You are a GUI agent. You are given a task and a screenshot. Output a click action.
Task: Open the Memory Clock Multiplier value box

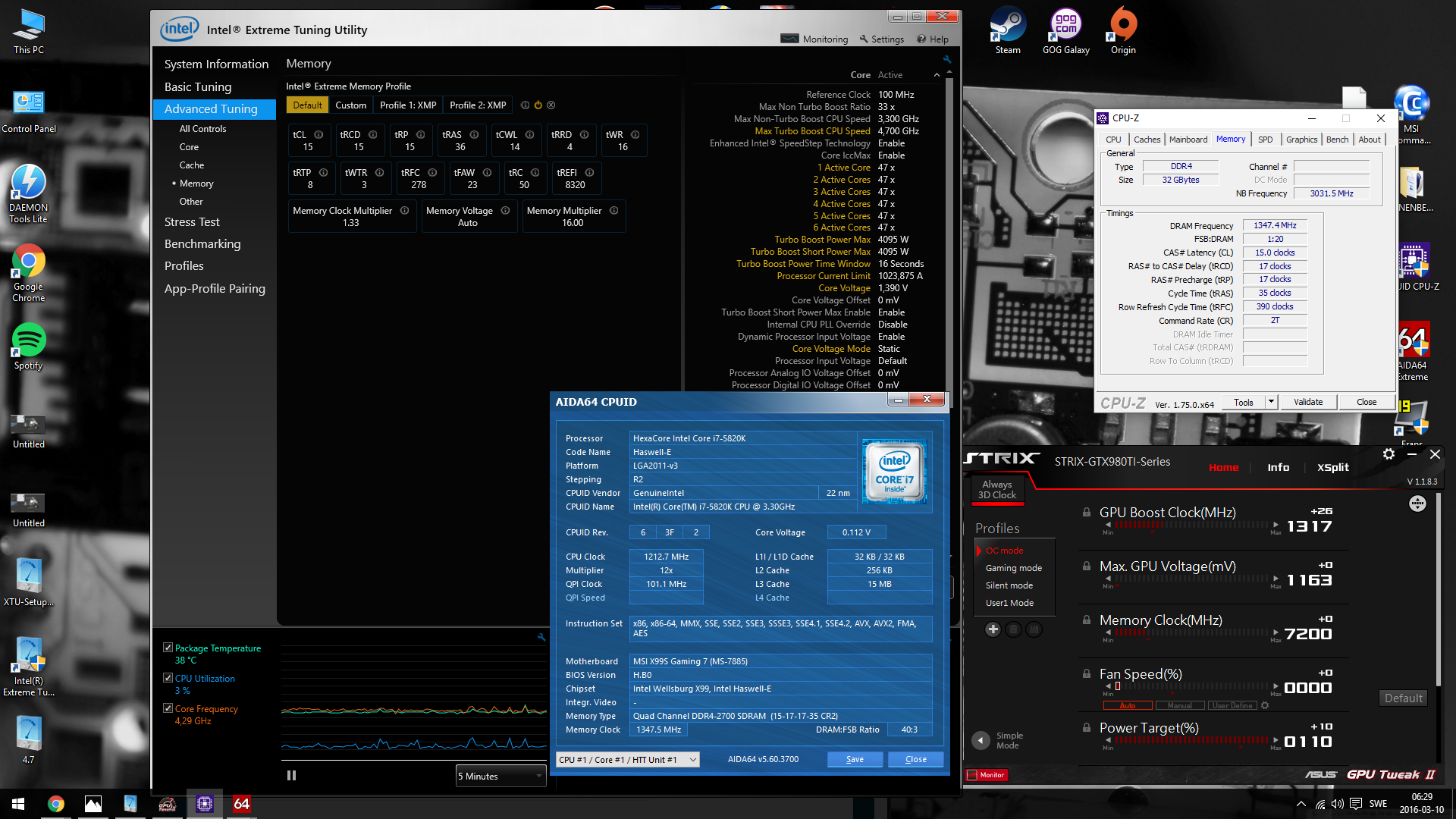pos(351,216)
